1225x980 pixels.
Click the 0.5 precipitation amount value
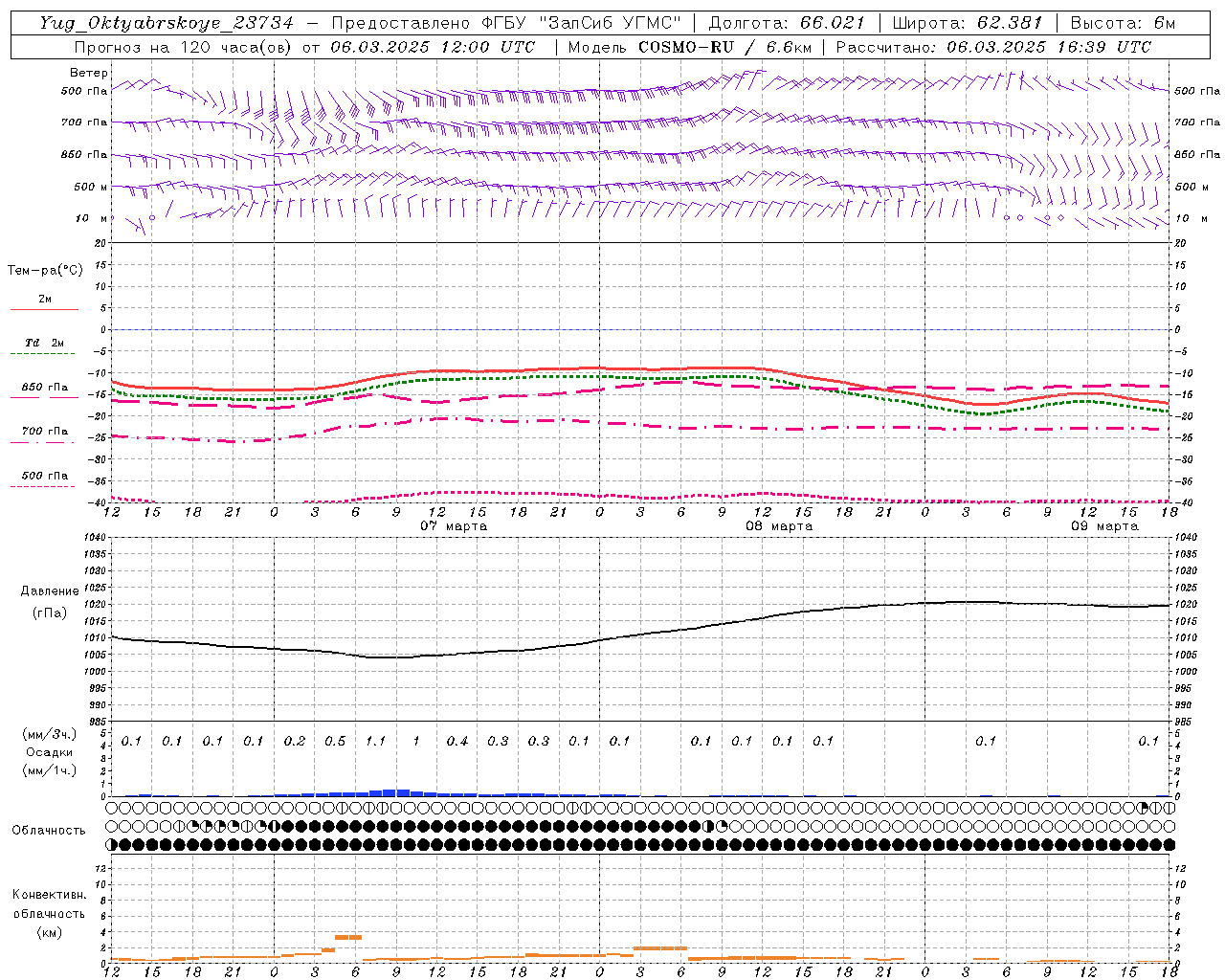point(335,741)
